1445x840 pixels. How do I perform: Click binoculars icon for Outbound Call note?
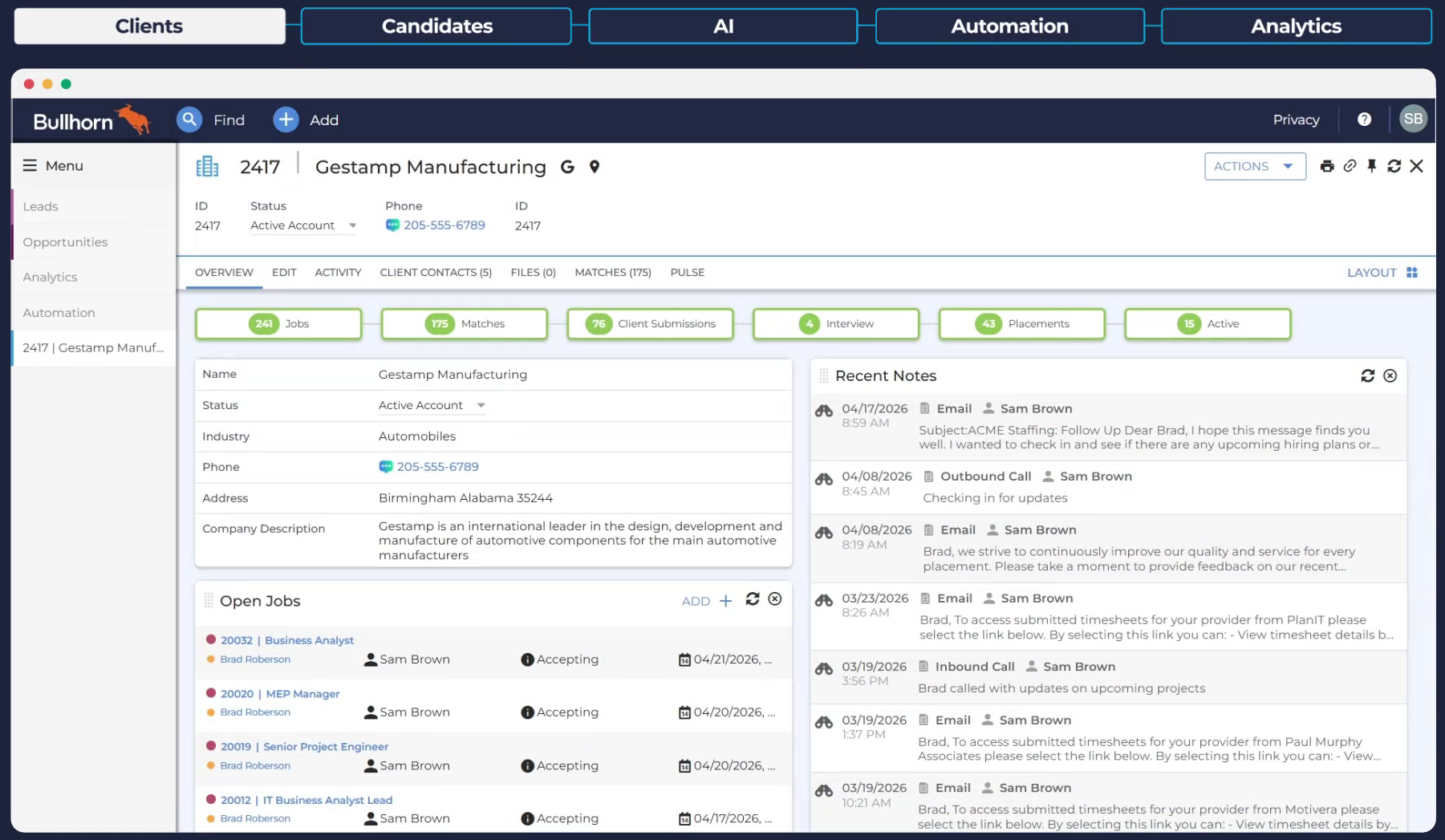[824, 479]
